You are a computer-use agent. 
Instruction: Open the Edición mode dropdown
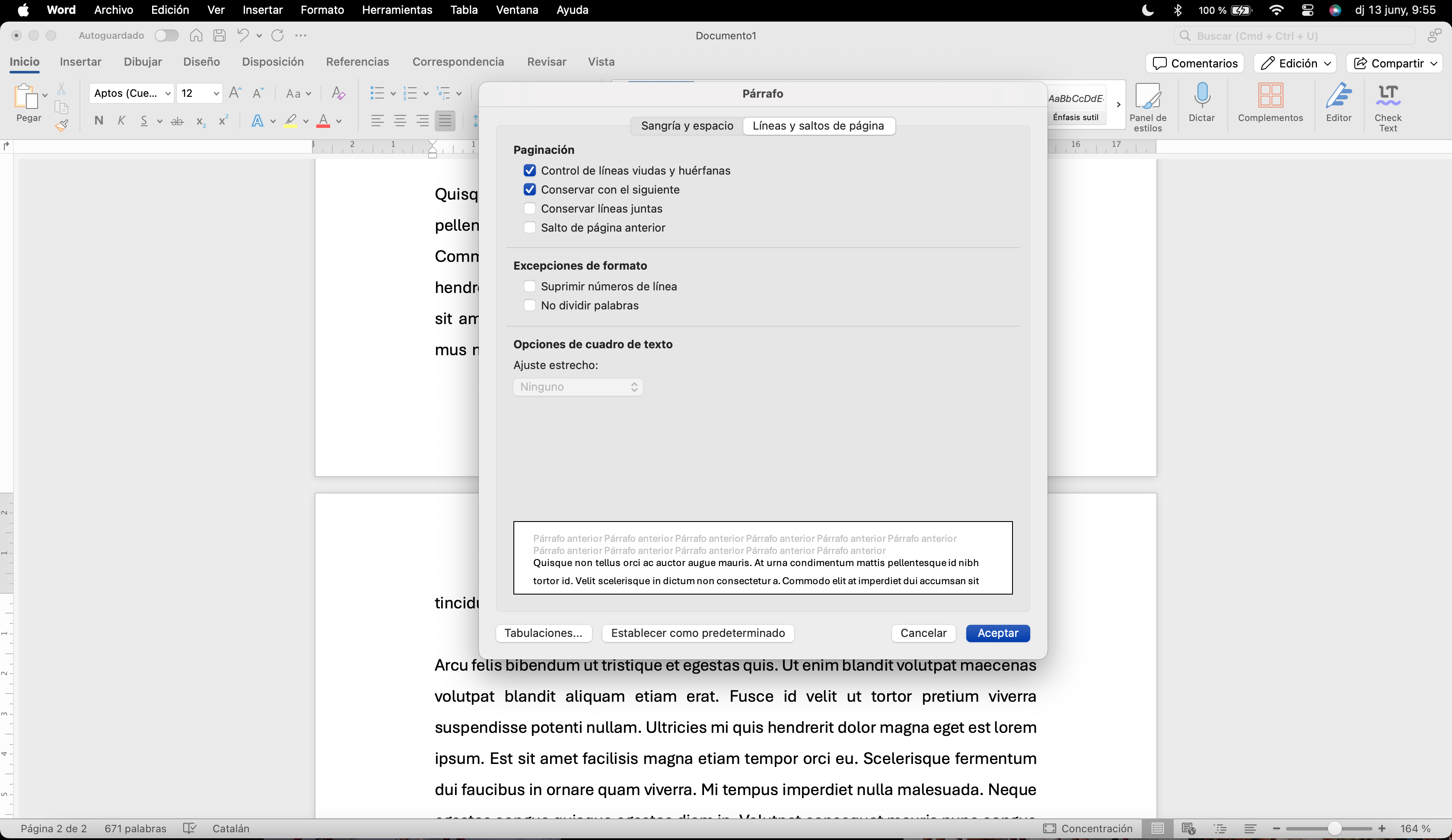1295,64
